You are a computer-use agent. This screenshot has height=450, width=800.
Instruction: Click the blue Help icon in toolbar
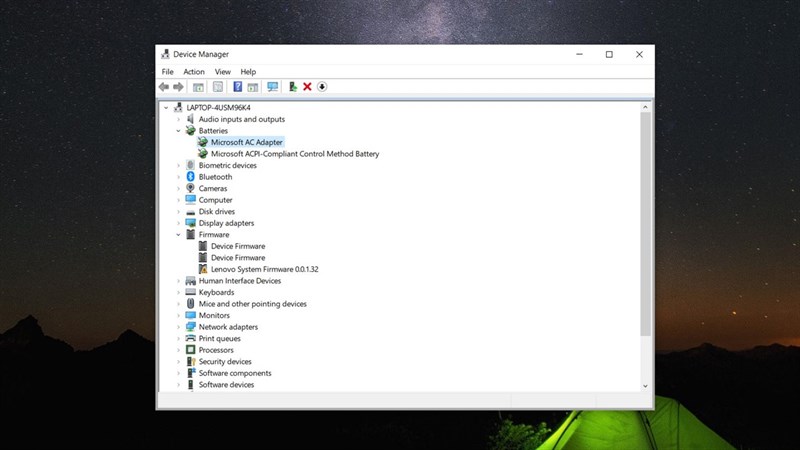(x=238, y=87)
